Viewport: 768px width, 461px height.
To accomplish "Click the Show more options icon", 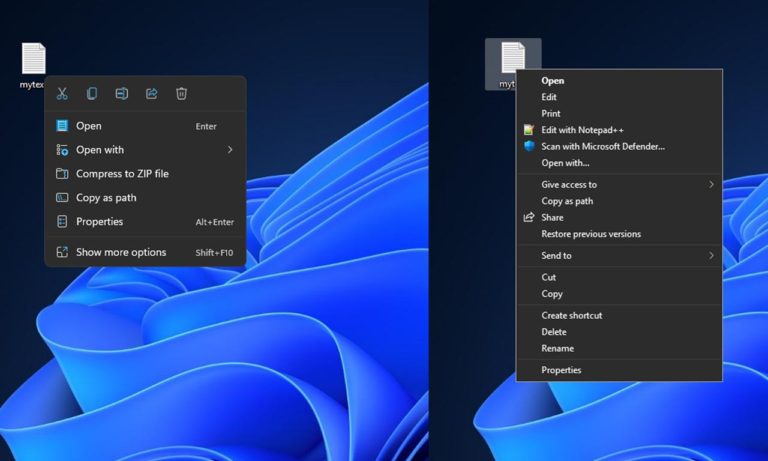I will (62, 252).
